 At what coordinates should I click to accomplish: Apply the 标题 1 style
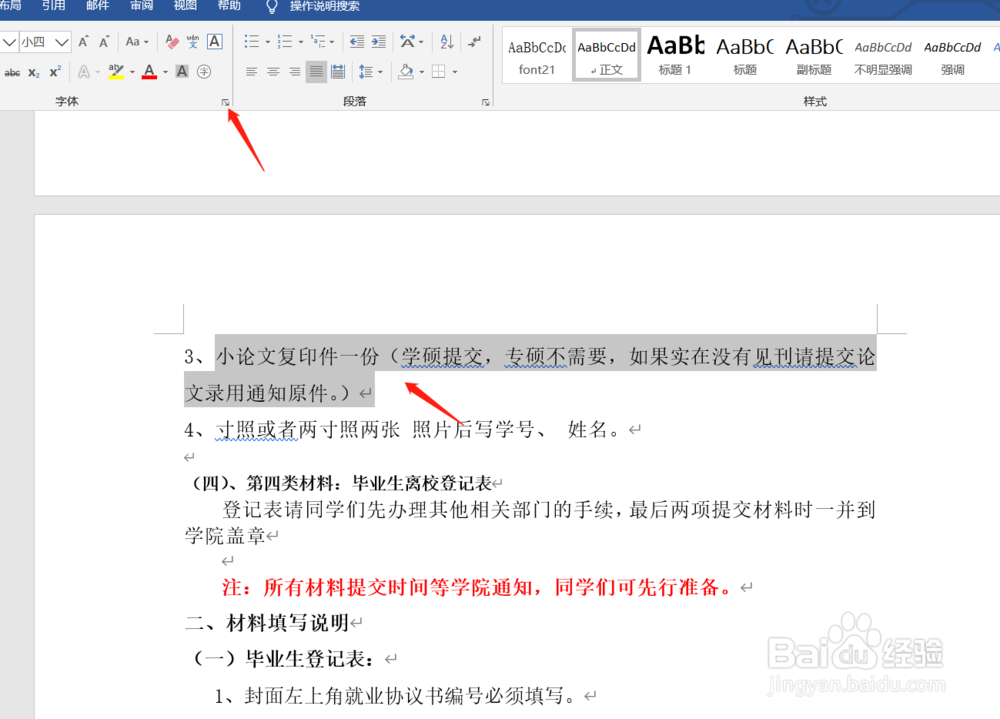(675, 55)
